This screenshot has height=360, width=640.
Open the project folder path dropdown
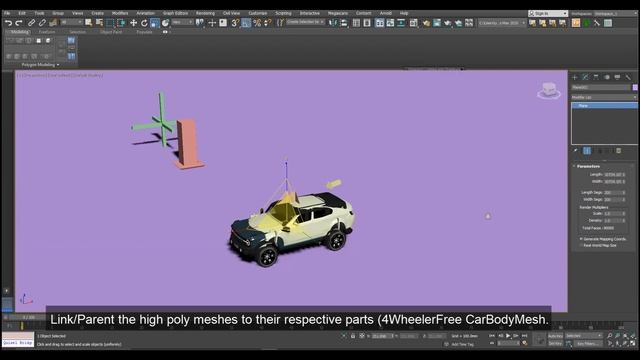(502, 23)
